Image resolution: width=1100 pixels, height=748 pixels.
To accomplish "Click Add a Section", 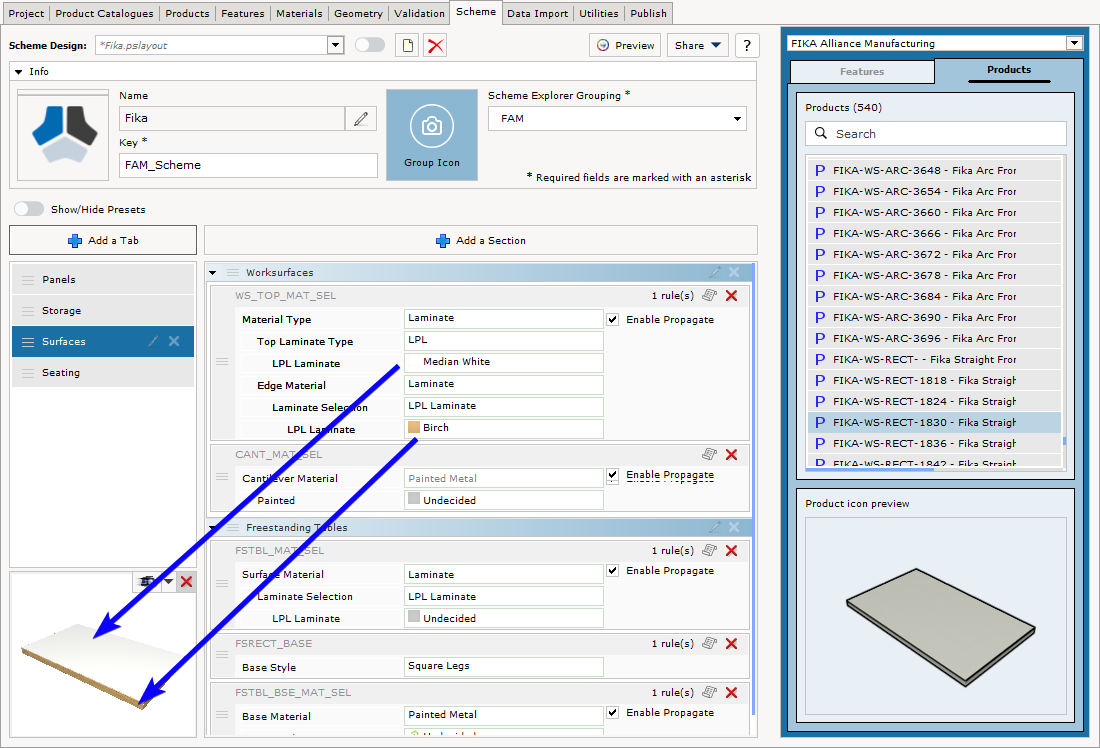I will coord(481,240).
